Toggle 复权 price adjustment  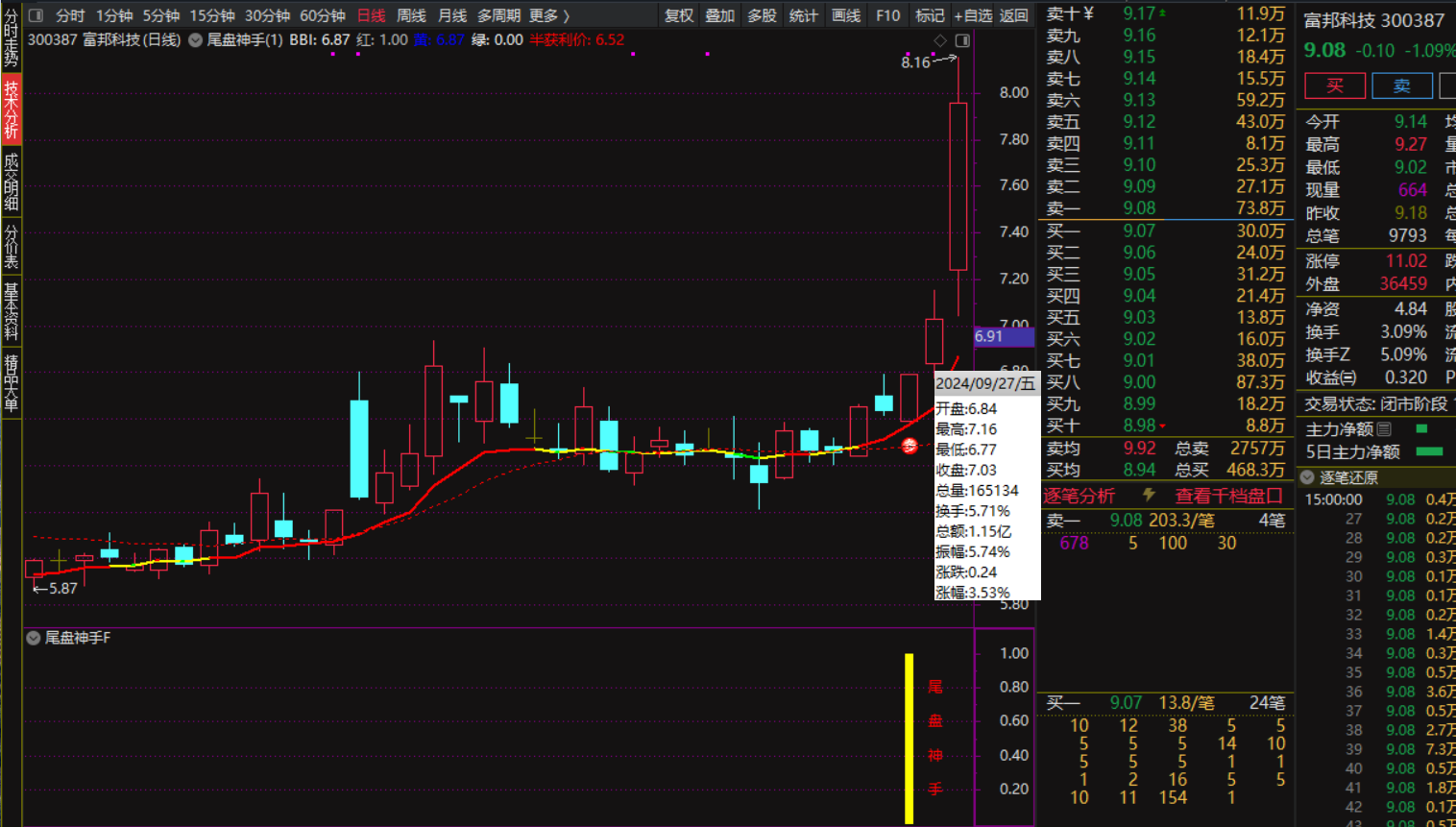[679, 15]
